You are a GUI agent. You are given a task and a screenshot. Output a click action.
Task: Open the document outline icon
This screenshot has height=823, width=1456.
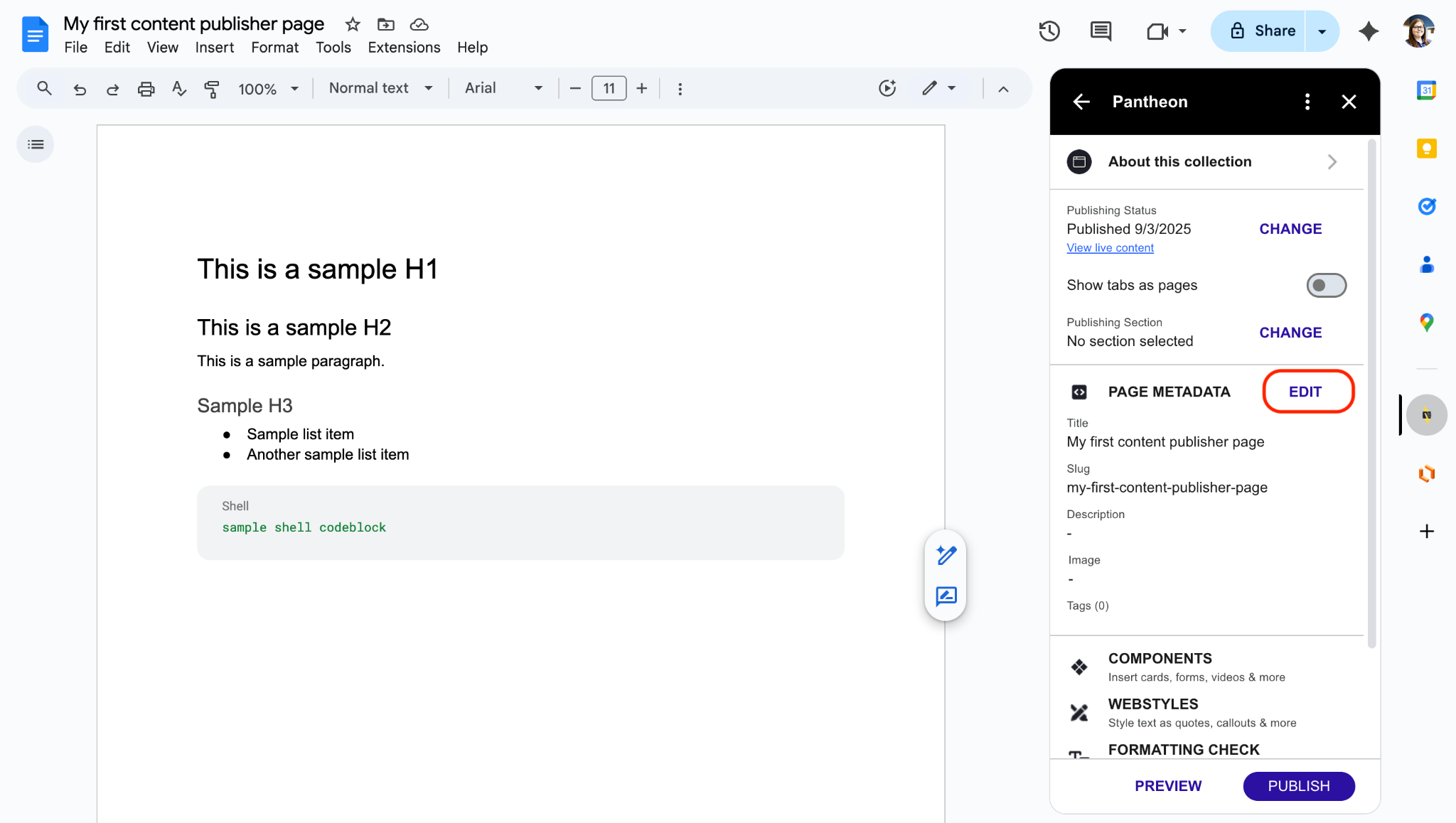coord(36,144)
